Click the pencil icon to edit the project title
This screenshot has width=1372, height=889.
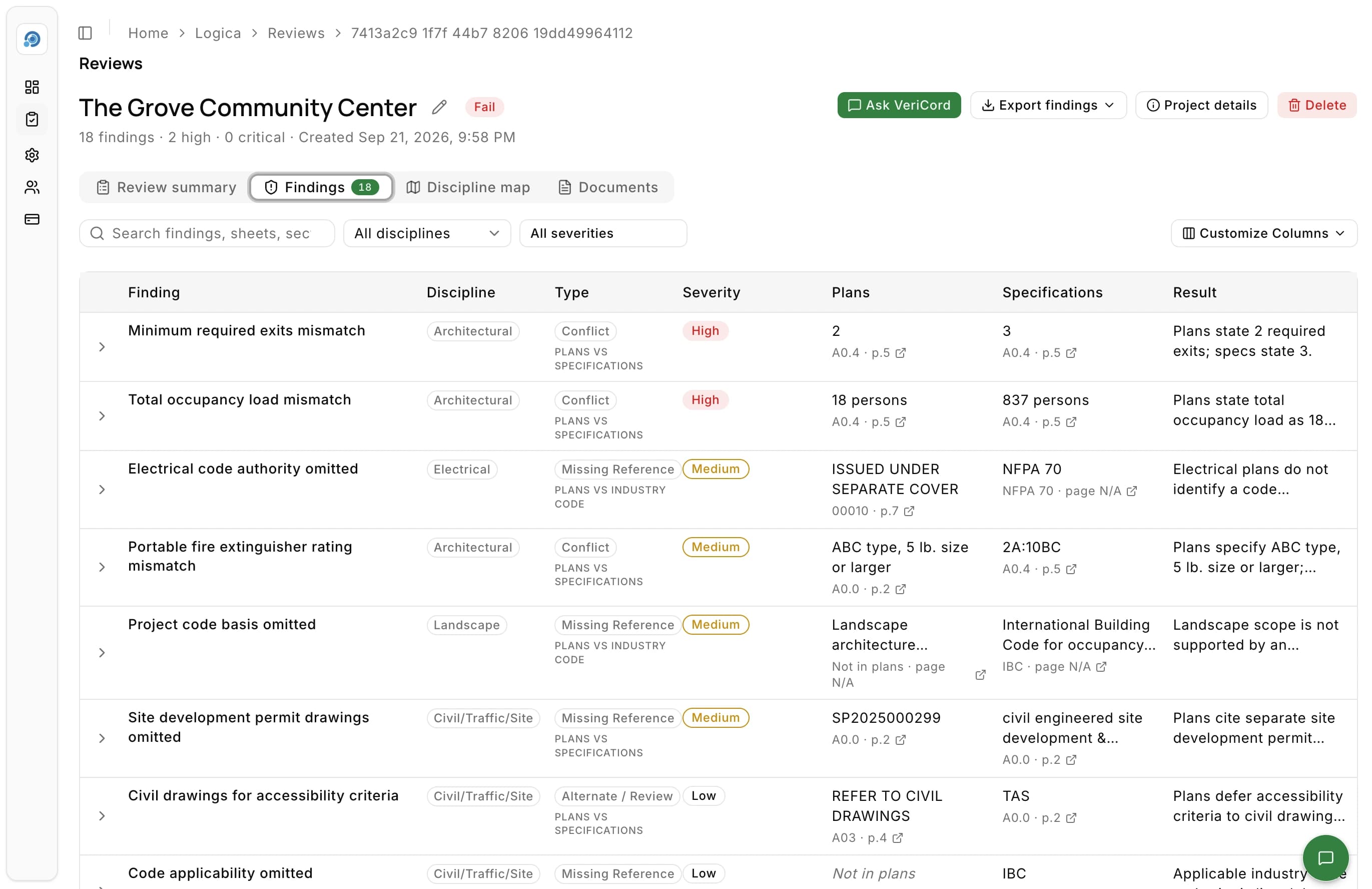(x=439, y=107)
